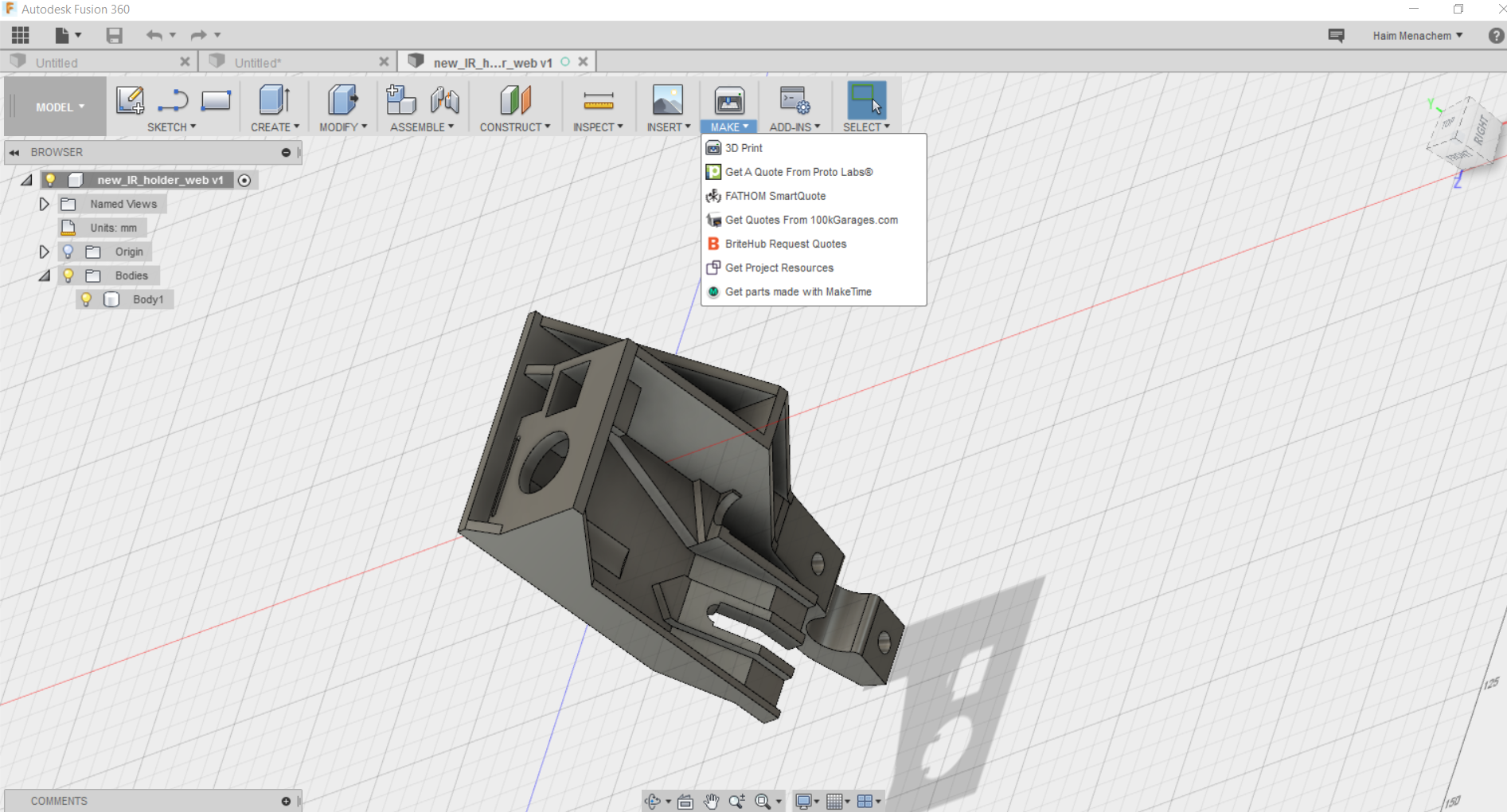Viewport: 1507px width, 812px height.
Task: Click the Look At icon in navigation bar
Action: (685, 802)
